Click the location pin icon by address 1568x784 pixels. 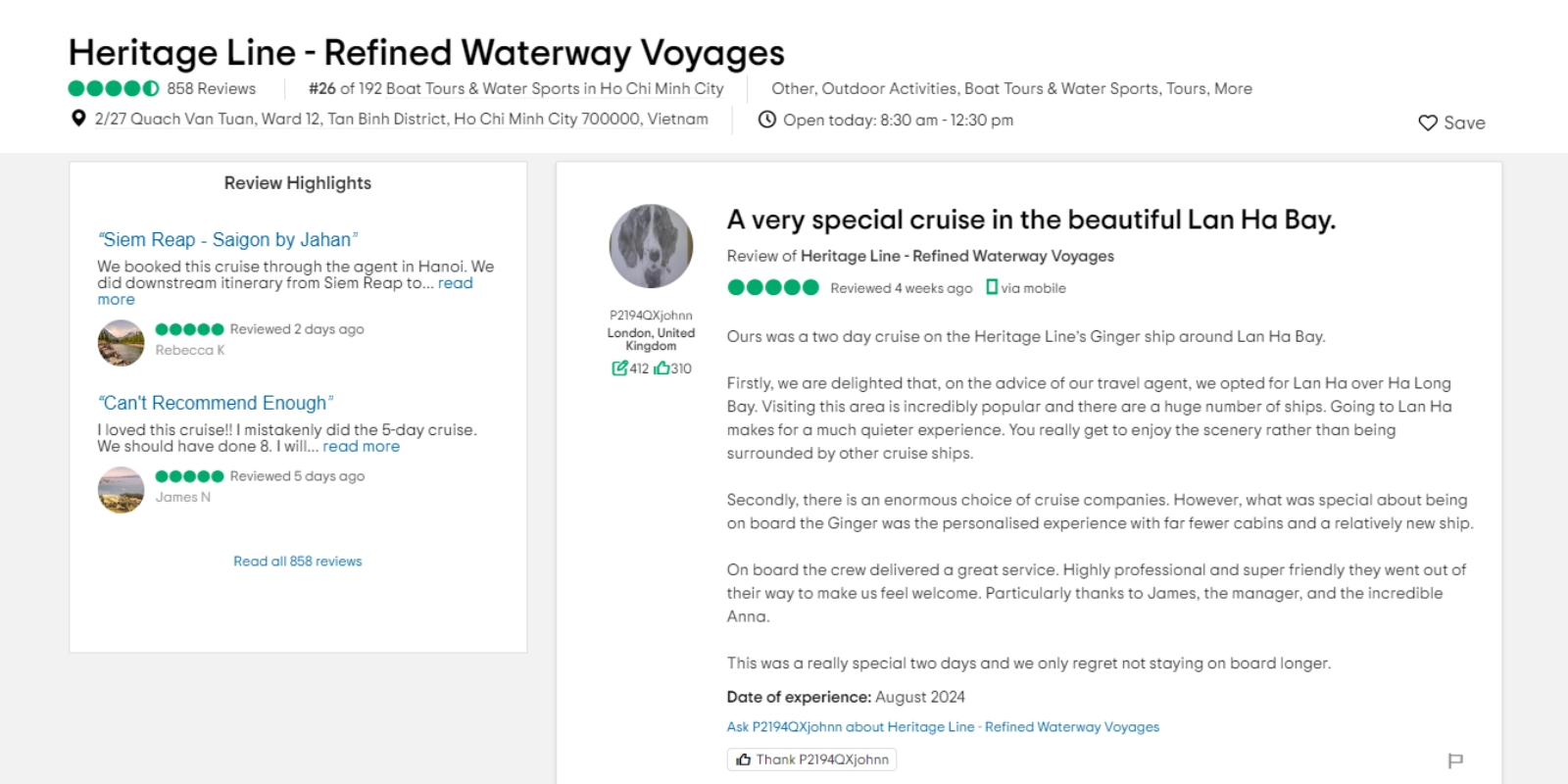point(78,119)
